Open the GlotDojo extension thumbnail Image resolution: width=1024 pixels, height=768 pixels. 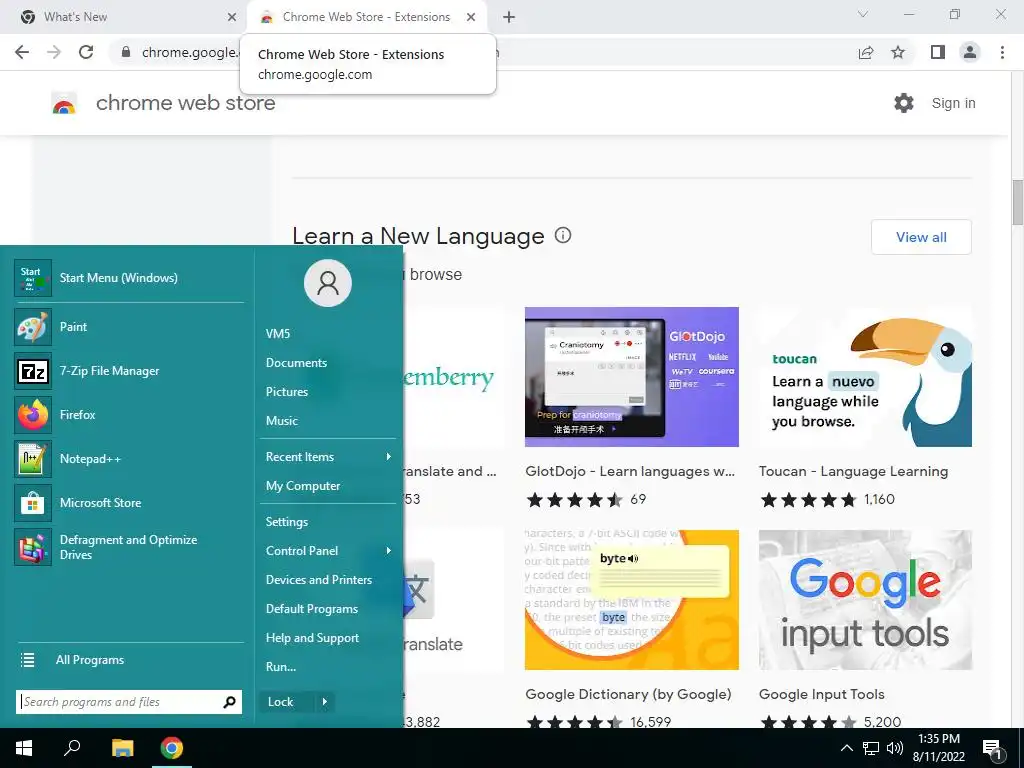coord(632,377)
